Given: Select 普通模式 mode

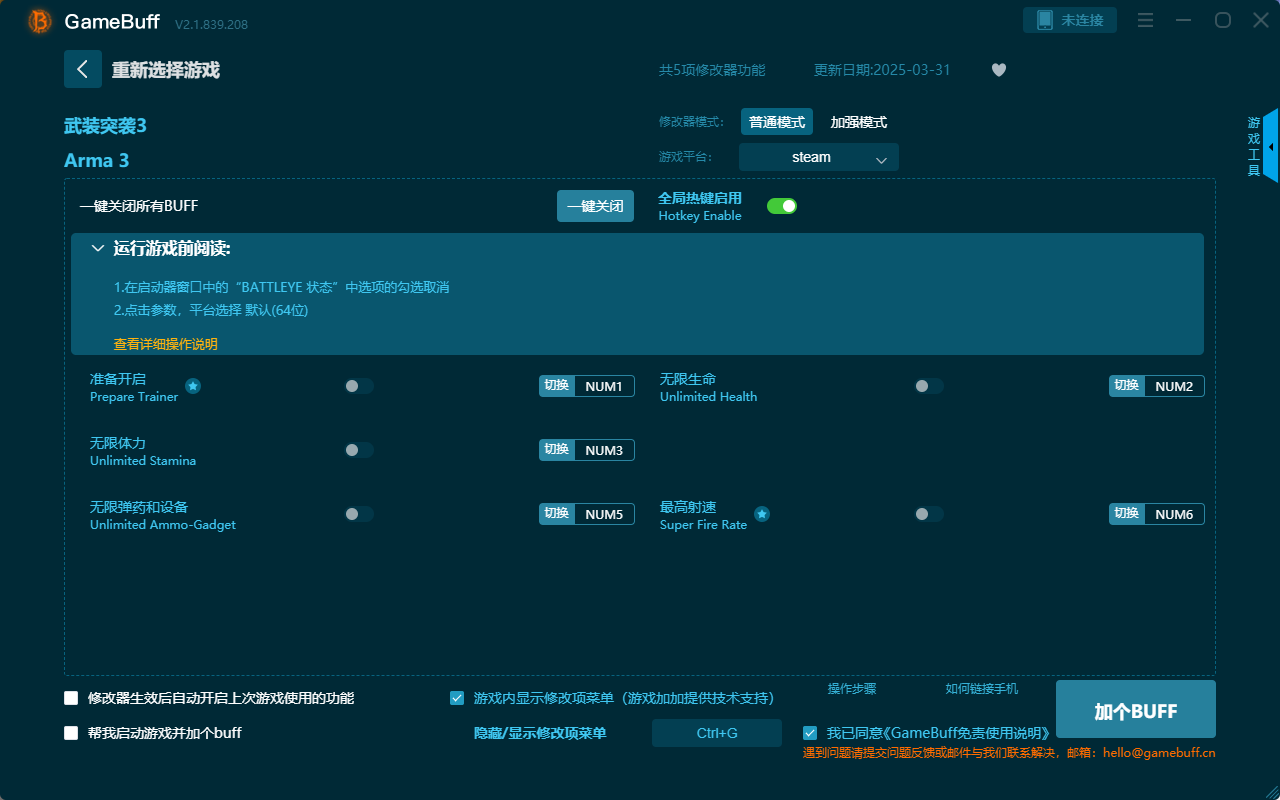Looking at the screenshot, I should [x=777, y=121].
